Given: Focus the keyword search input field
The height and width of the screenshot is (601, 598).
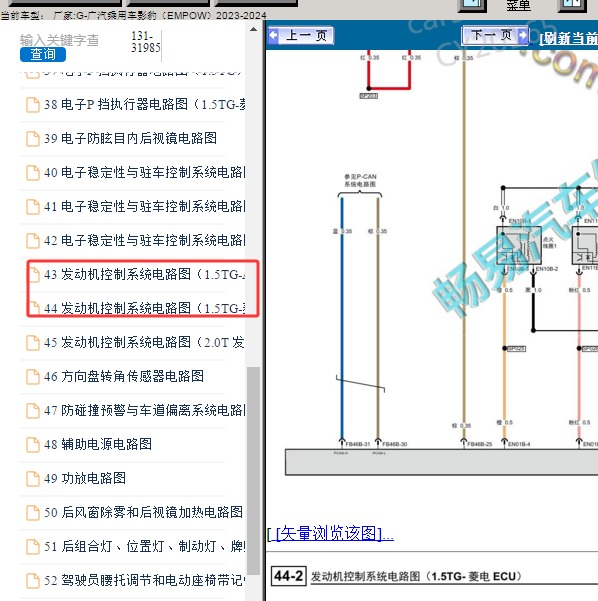Looking at the screenshot, I should [x=59, y=40].
